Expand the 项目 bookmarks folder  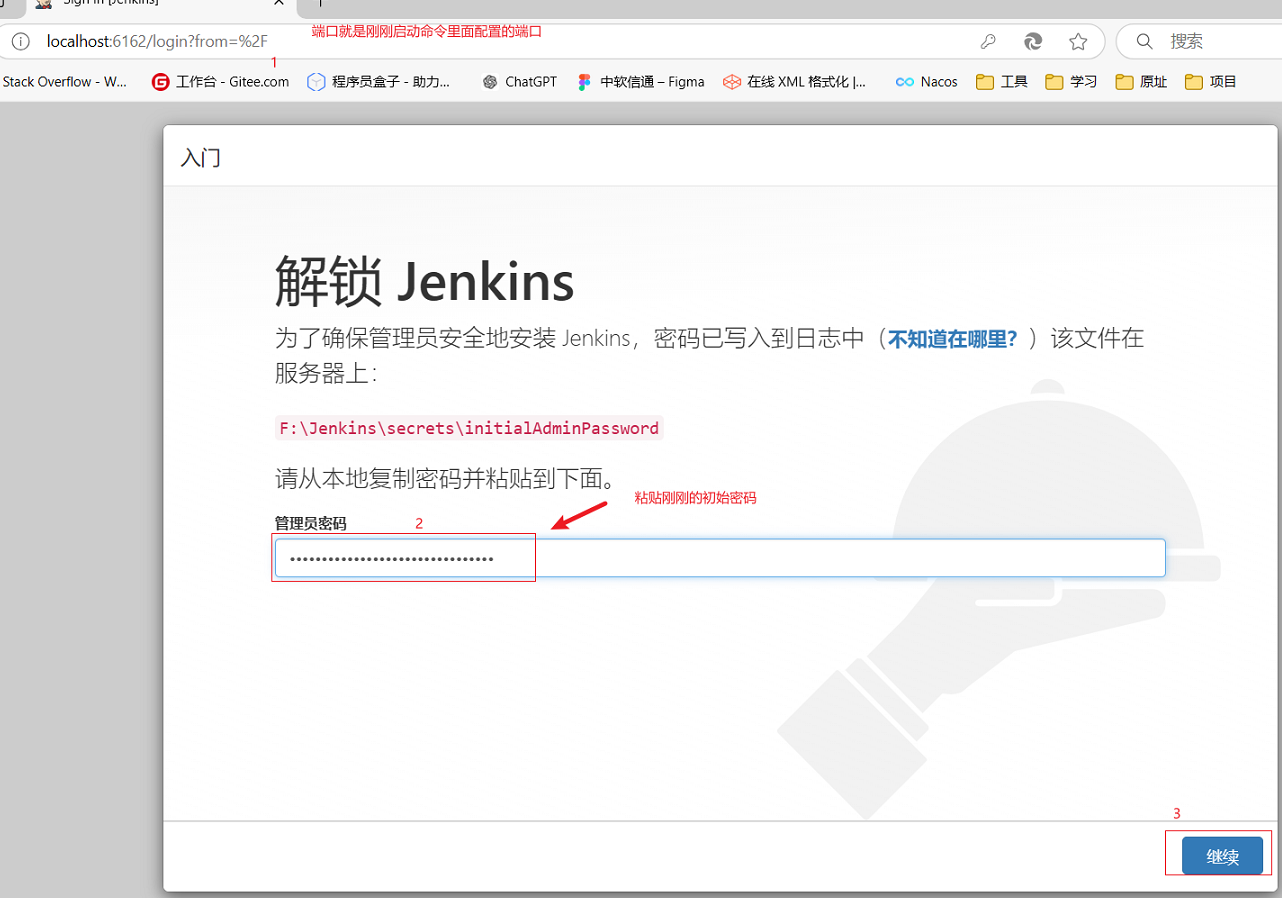click(1211, 82)
